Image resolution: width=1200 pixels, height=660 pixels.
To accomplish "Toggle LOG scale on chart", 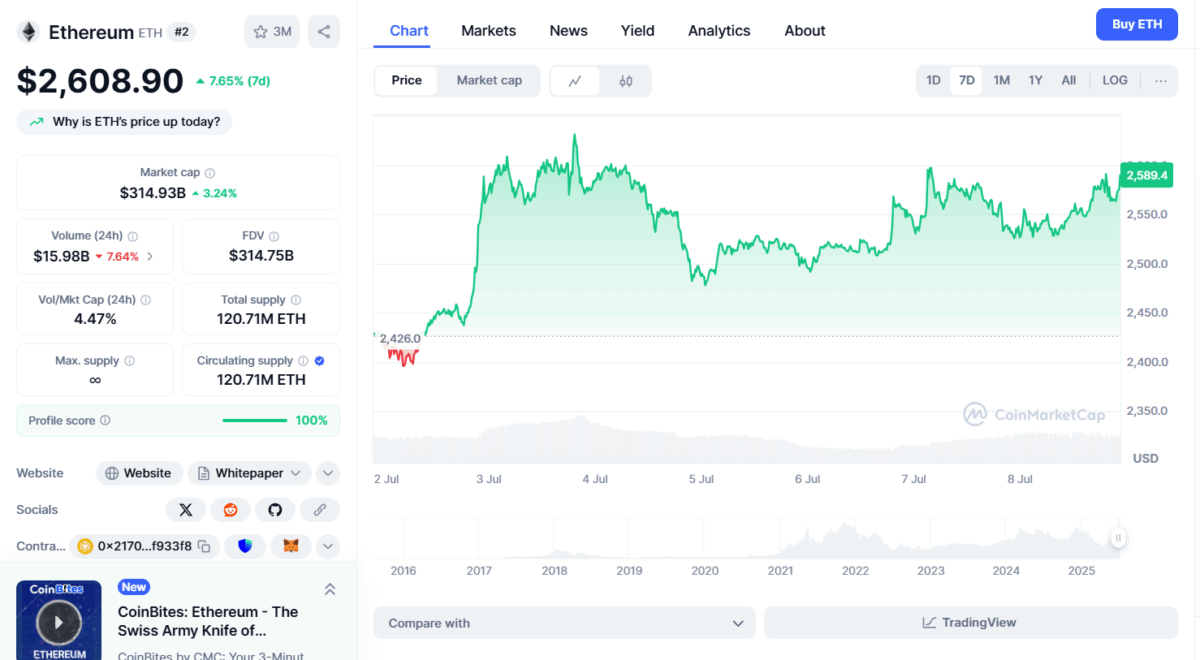I will pyautogui.click(x=1115, y=81).
